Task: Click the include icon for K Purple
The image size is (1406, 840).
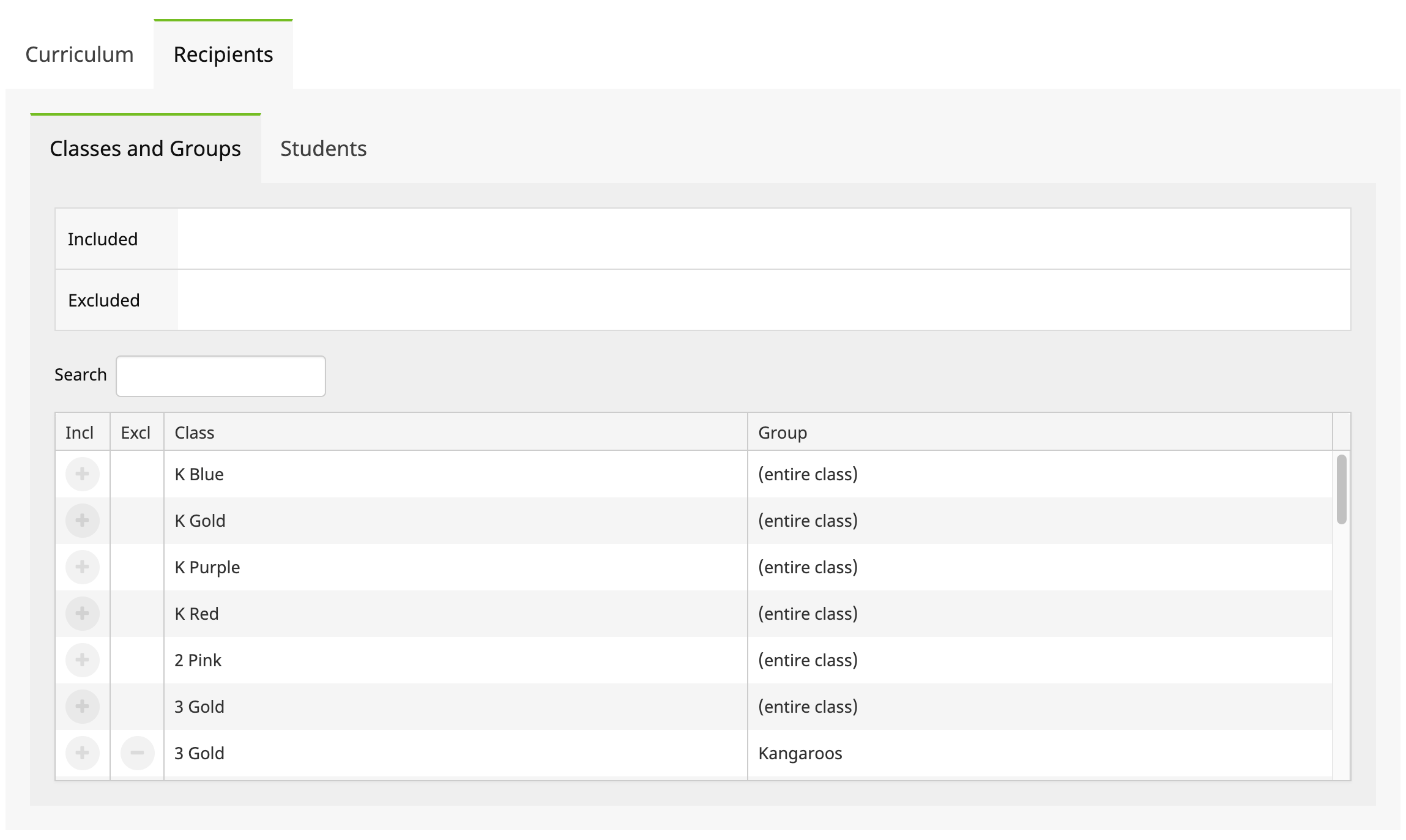Action: point(82,567)
